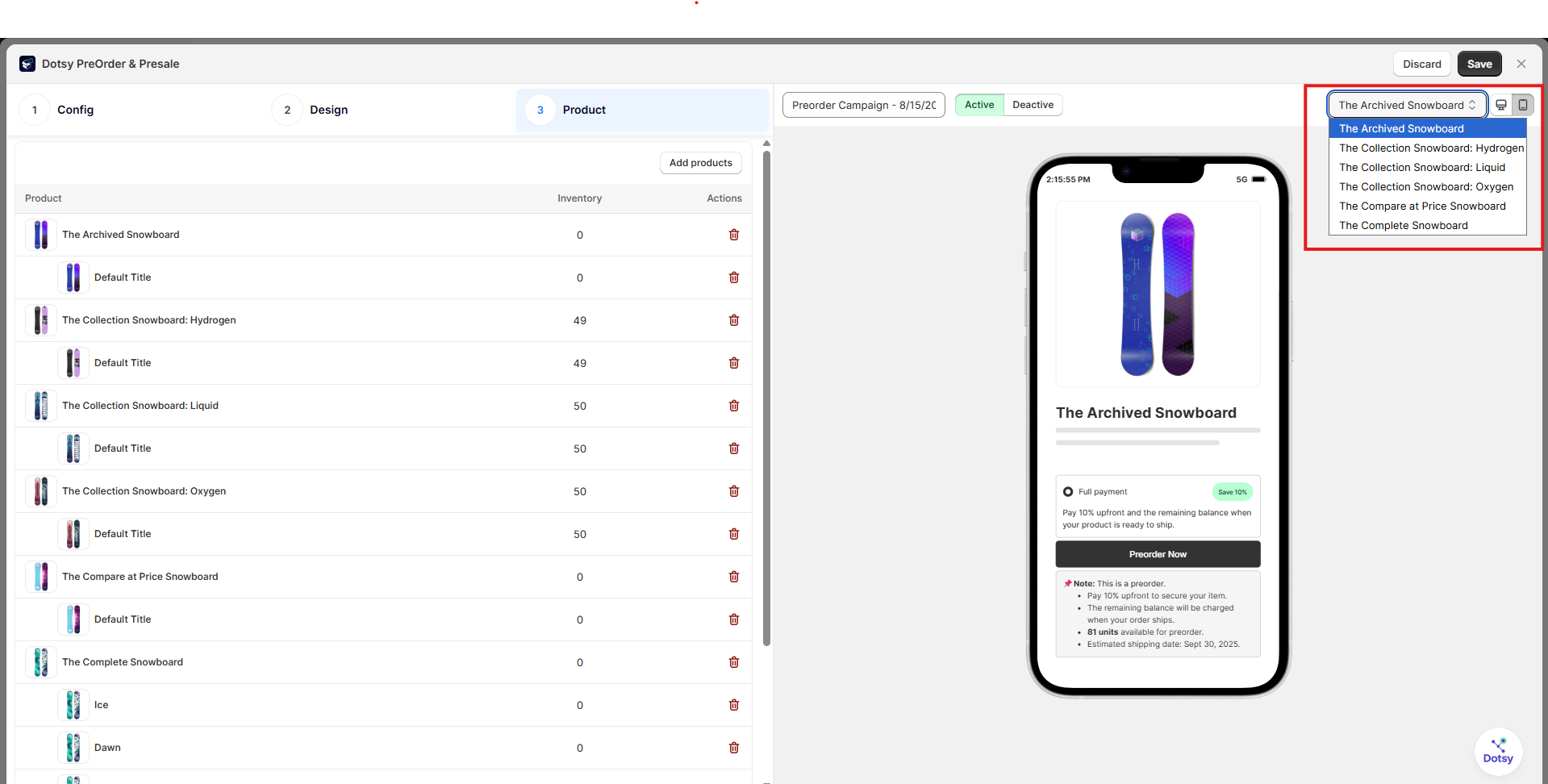Screen dimensions: 1548x784
Task: Switch preview to desktop view icon
Action: coord(1500,105)
